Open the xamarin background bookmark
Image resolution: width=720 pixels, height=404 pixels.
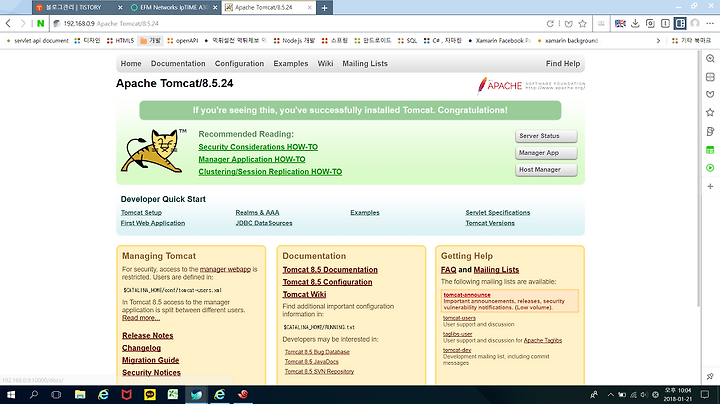coord(567,40)
